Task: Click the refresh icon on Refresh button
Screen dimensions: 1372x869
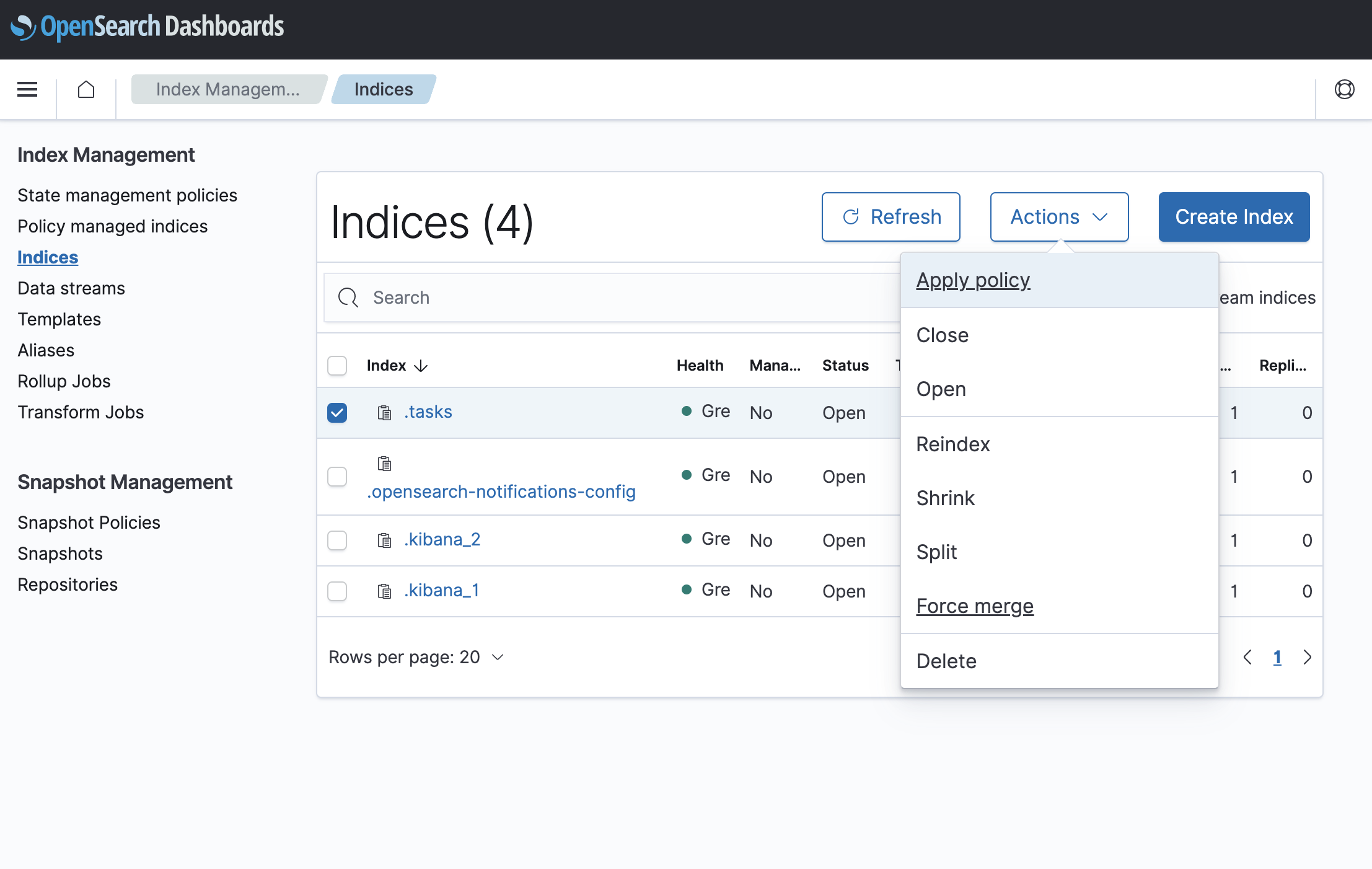Action: pos(851,216)
